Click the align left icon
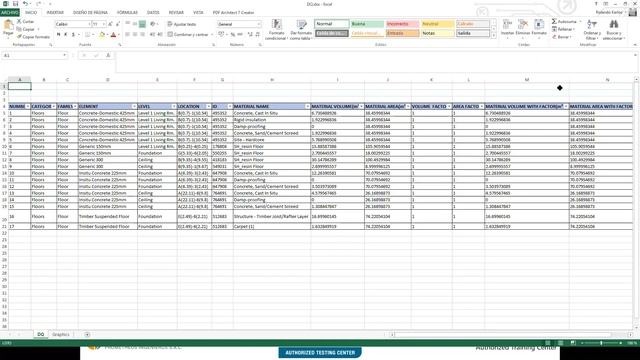This screenshot has width=640, height=360. pyautogui.click(x=127, y=35)
